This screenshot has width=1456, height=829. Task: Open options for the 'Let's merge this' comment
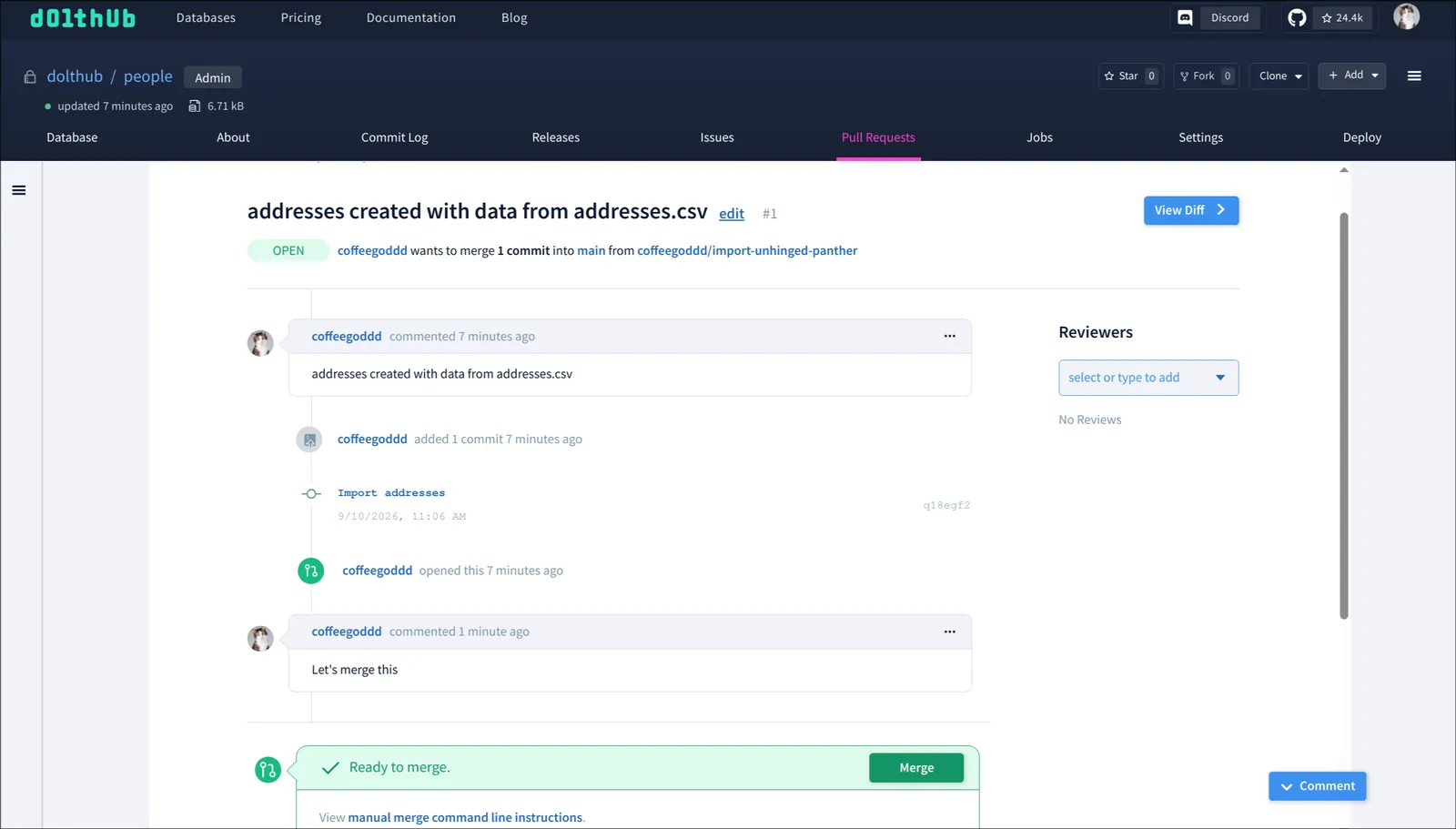(x=949, y=632)
